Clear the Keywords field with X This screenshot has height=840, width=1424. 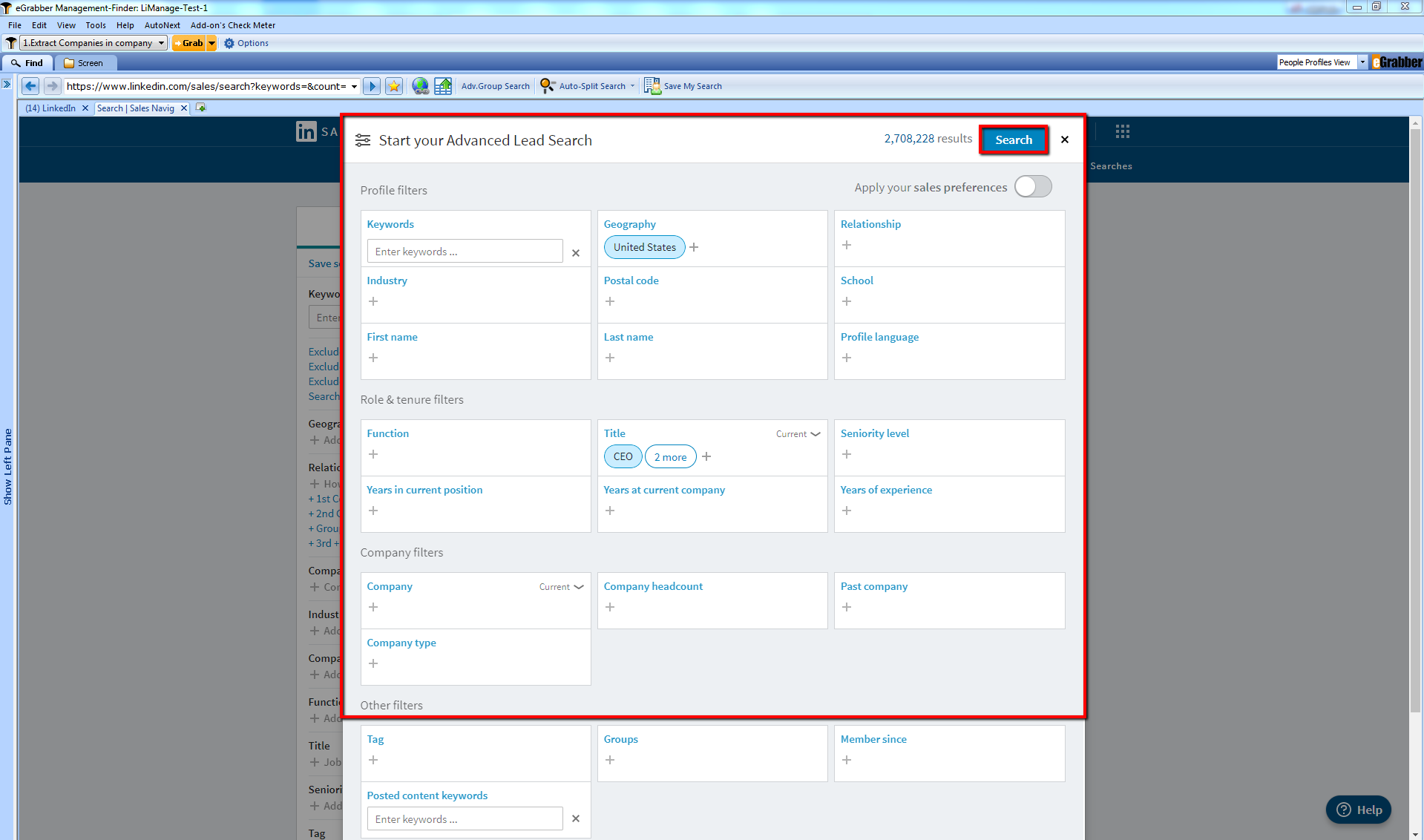576,253
